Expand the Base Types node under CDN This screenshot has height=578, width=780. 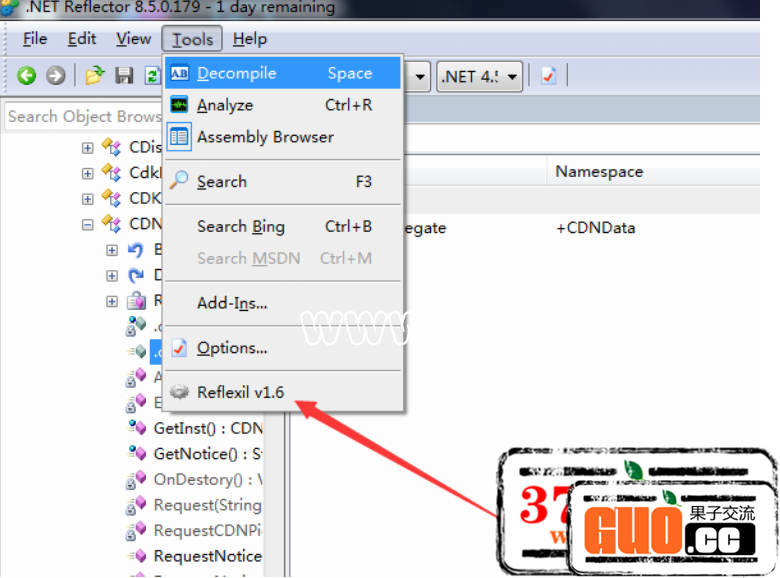(x=112, y=250)
